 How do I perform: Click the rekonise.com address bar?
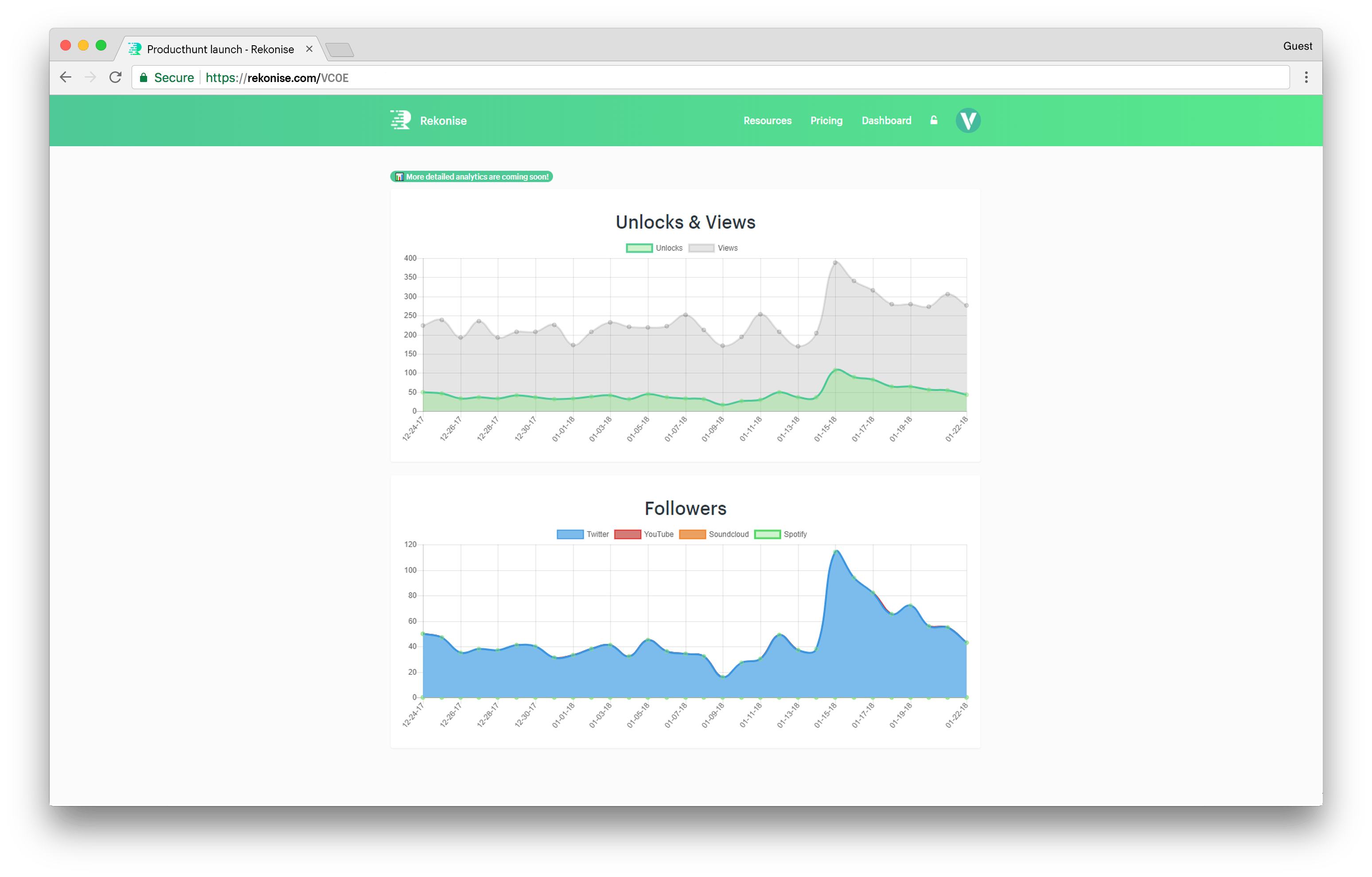click(684, 78)
